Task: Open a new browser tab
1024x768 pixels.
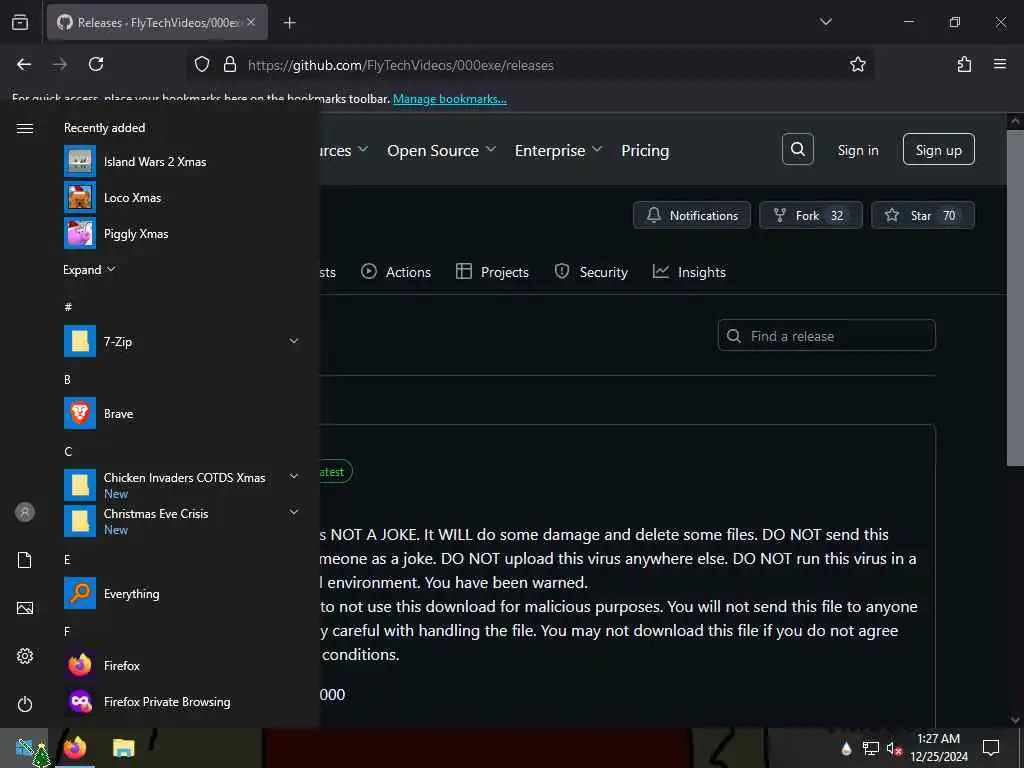Action: click(x=289, y=23)
